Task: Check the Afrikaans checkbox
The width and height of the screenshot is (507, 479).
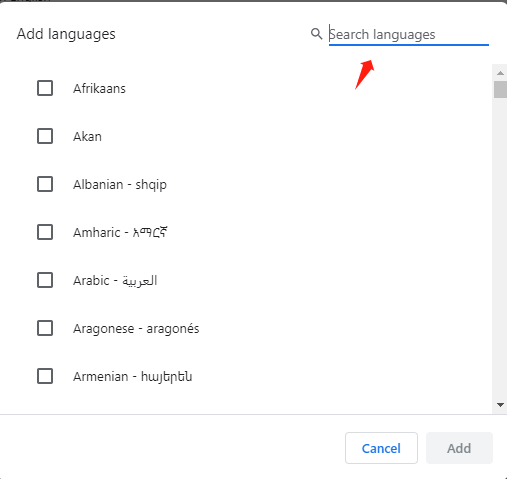Action: point(45,88)
